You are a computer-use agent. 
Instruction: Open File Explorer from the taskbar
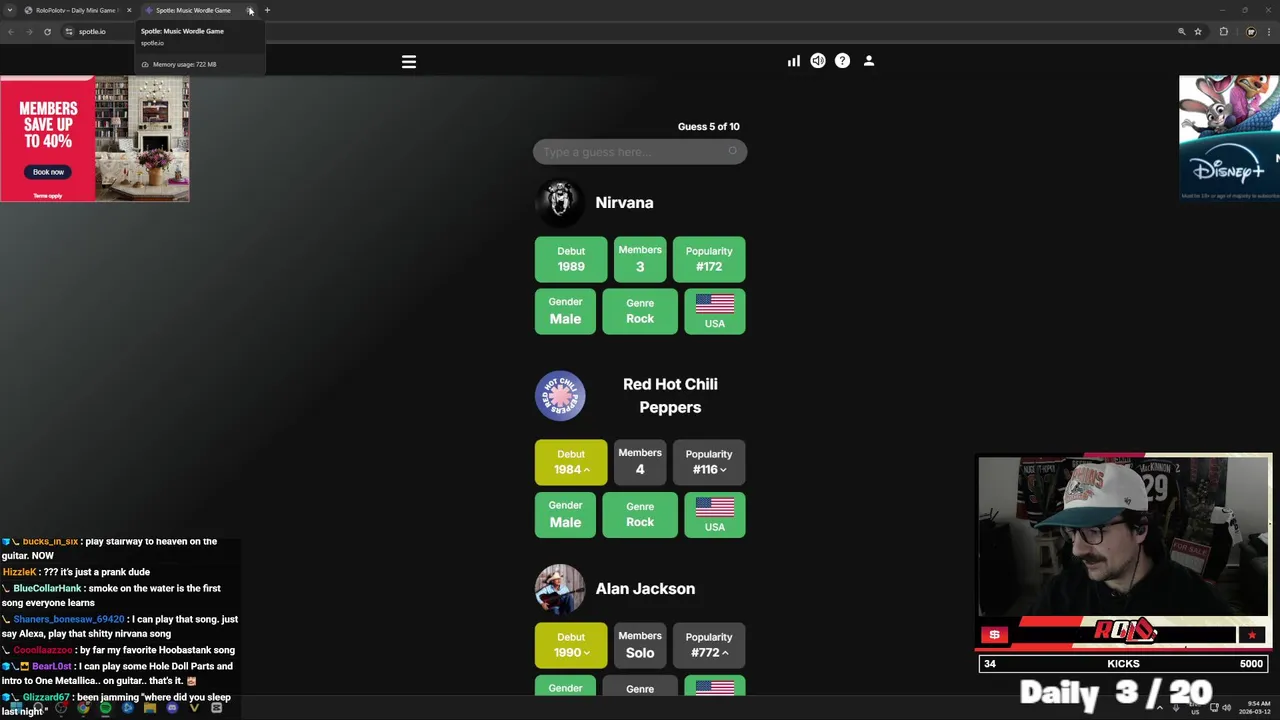(x=150, y=708)
